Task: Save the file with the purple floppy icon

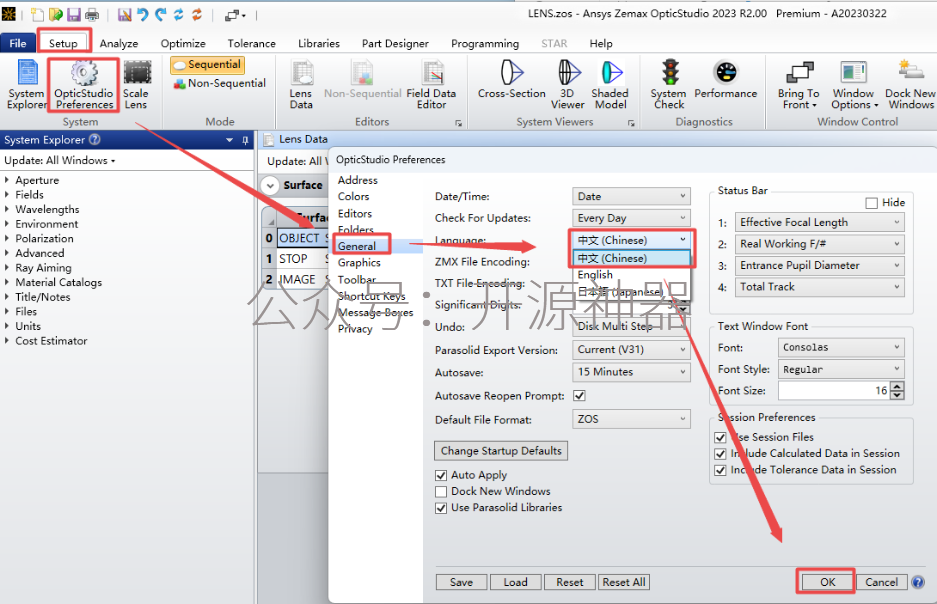Action: (x=74, y=15)
